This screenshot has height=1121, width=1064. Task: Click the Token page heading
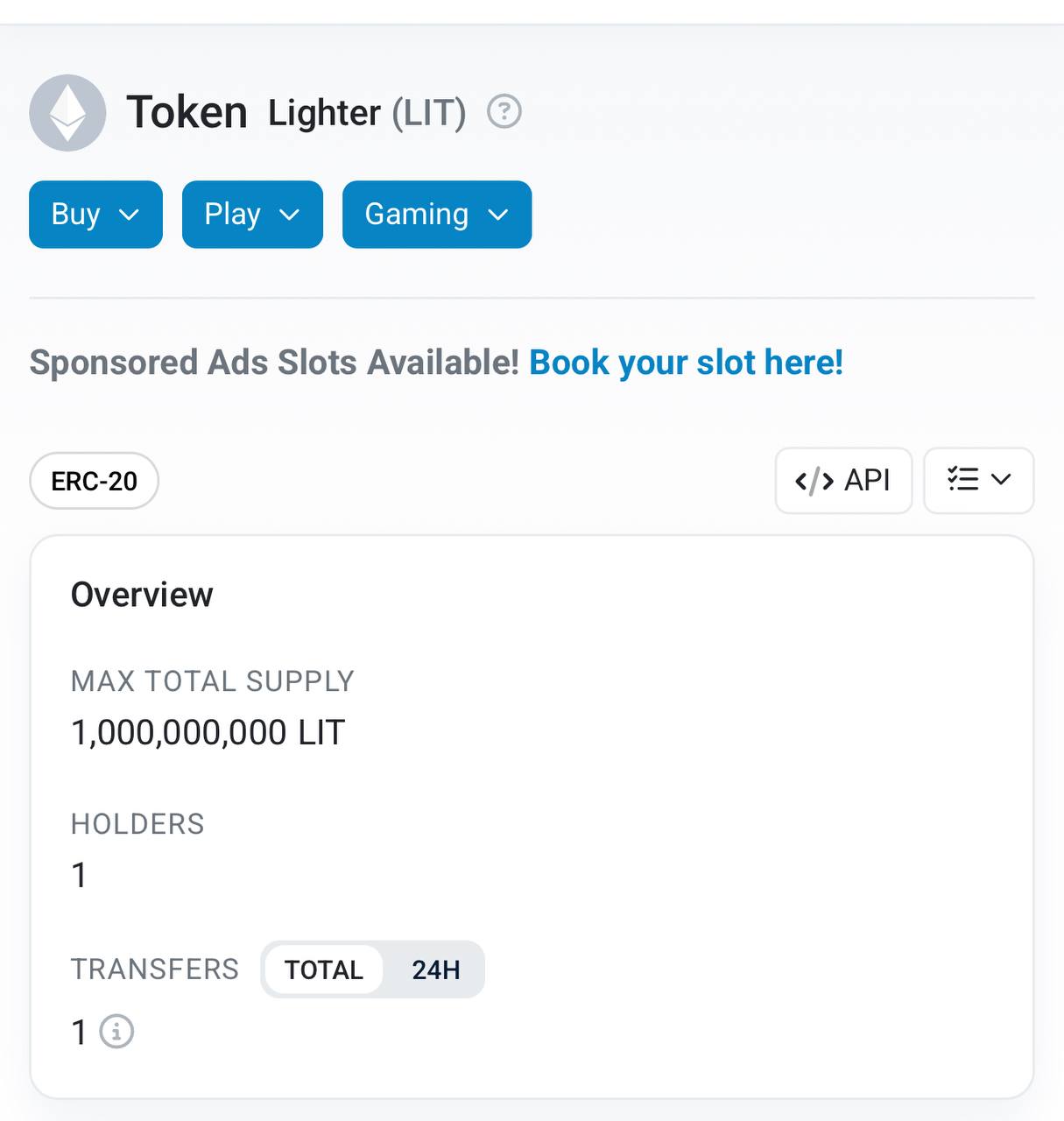pyautogui.click(x=187, y=112)
